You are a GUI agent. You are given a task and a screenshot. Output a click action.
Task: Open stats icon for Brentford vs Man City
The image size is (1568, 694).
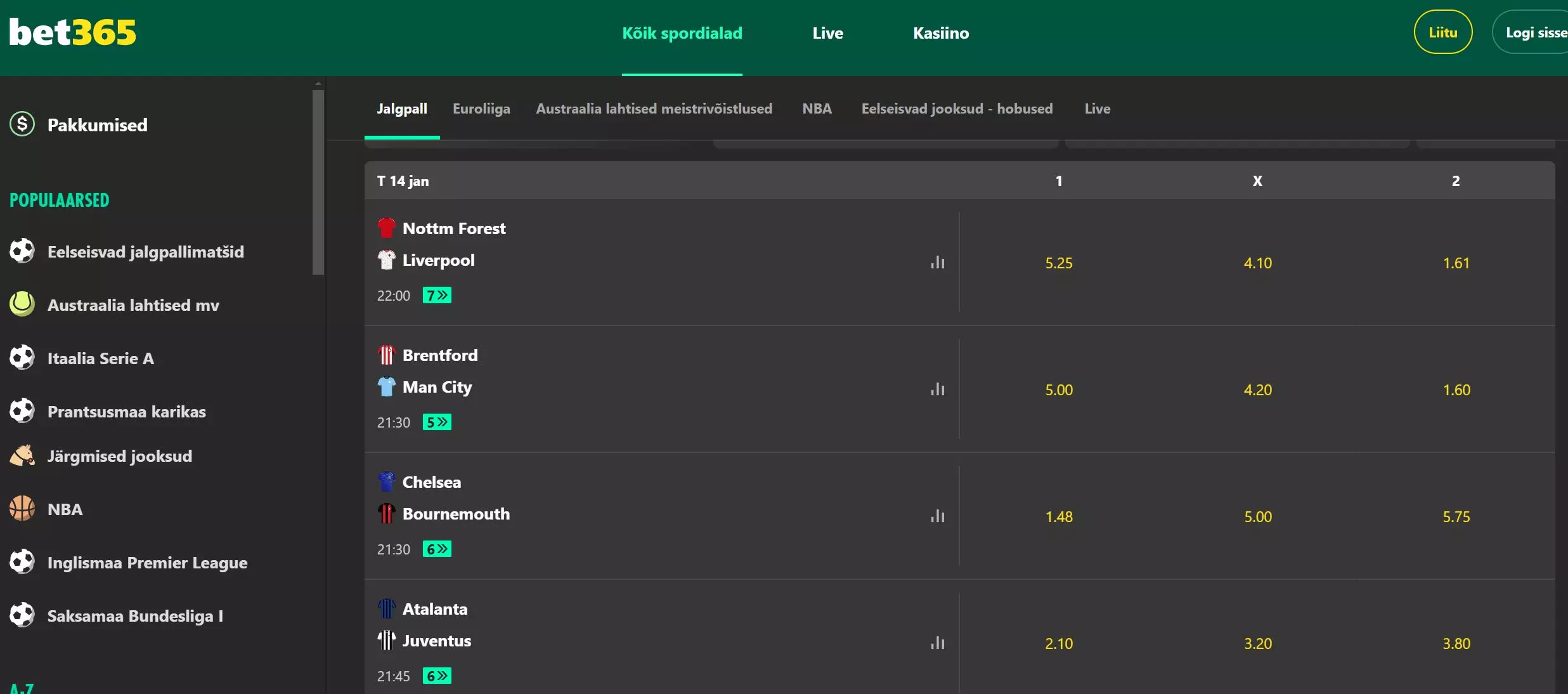tap(938, 390)
